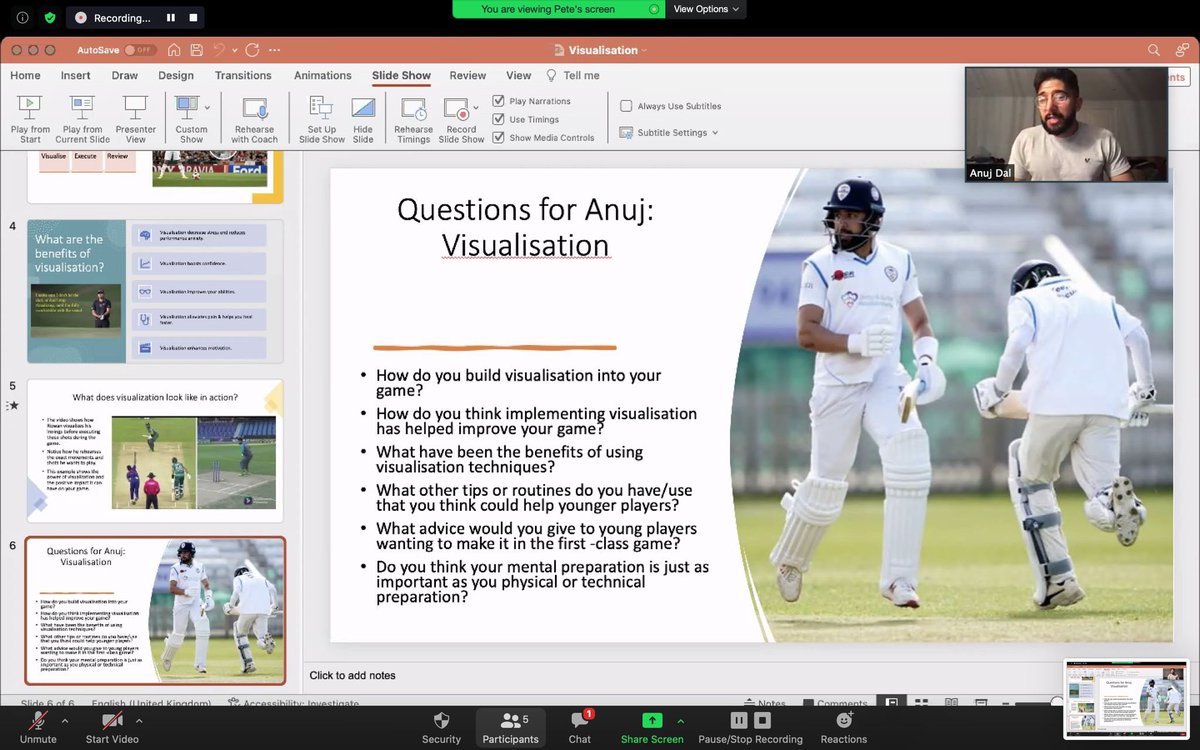Toggle the AutoSave switch

pos(140,50)
